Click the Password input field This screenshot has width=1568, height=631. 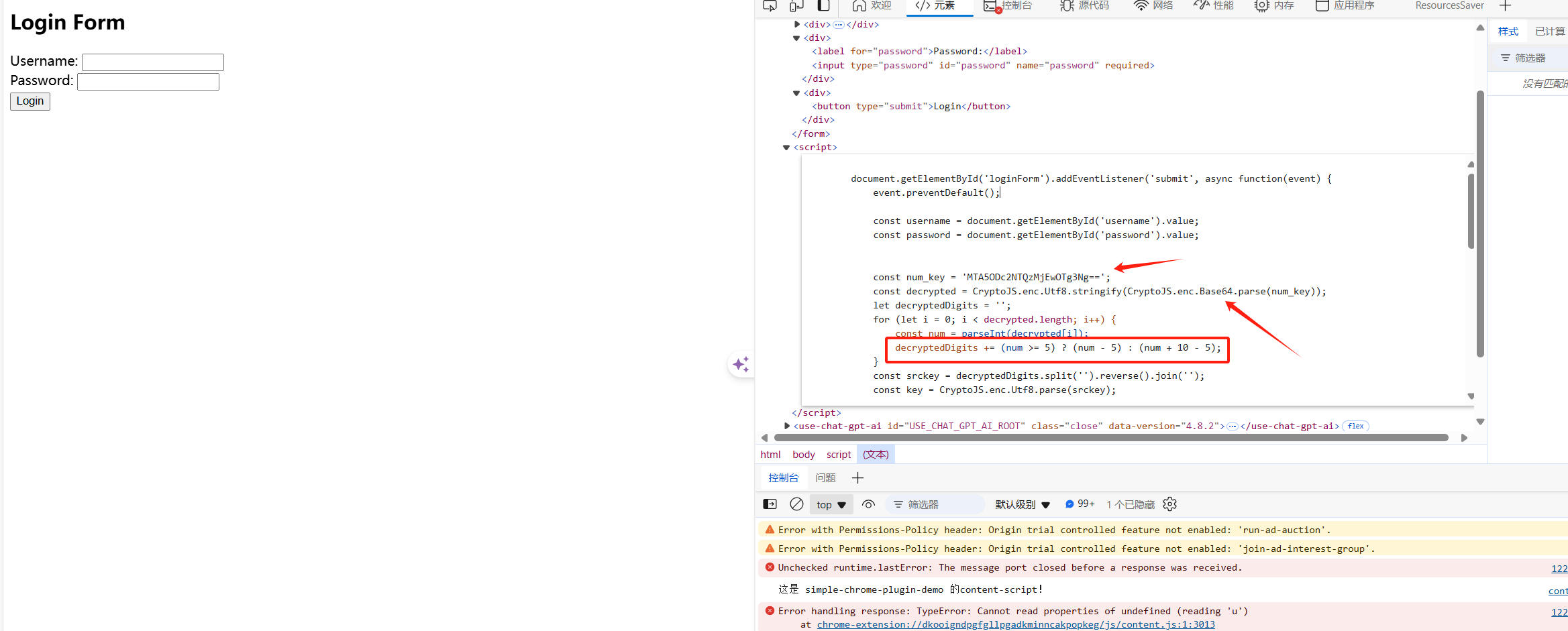click(x=148, y=82)
